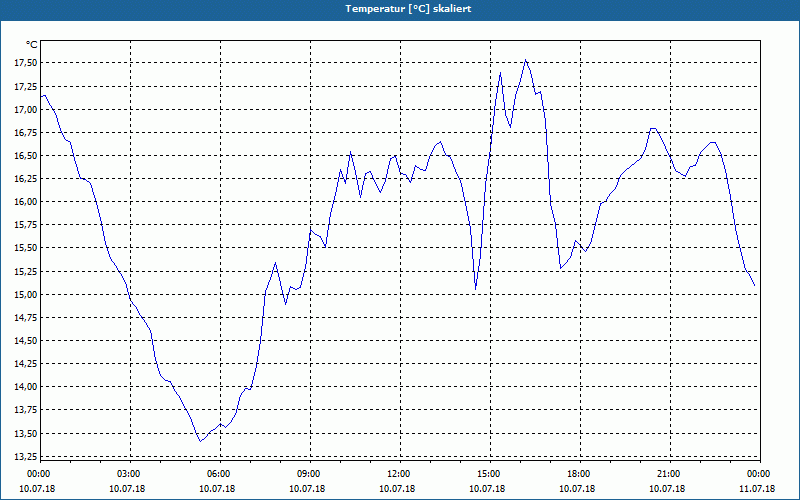Click the 16,00 y-axis label

click(x=25, y=202)
